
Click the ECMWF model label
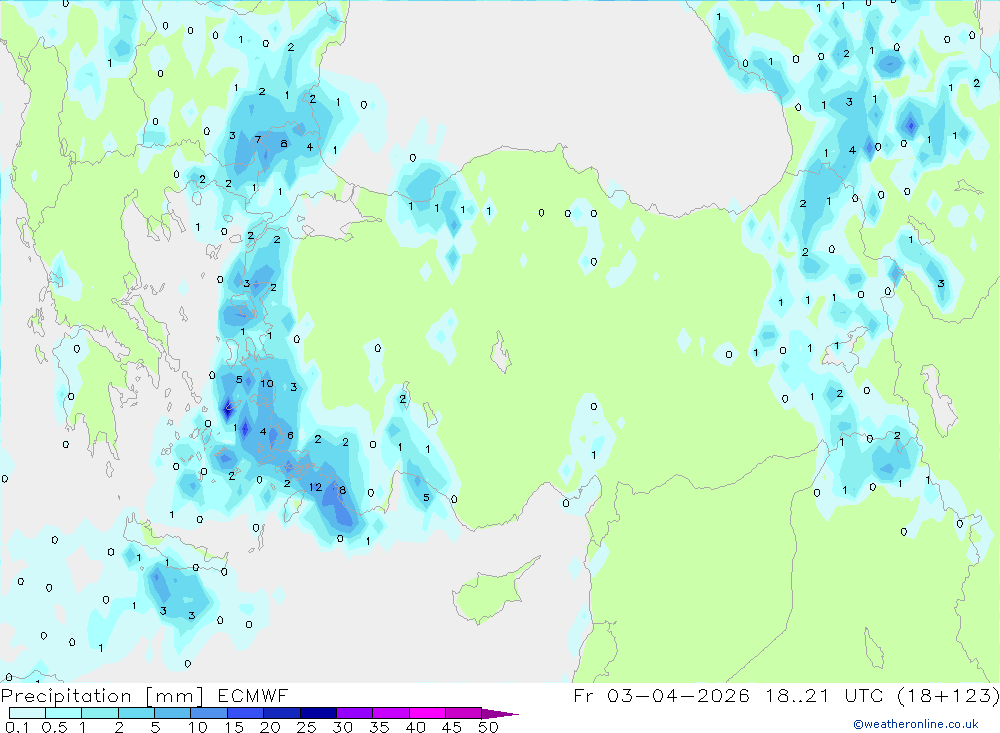point(253,696)
